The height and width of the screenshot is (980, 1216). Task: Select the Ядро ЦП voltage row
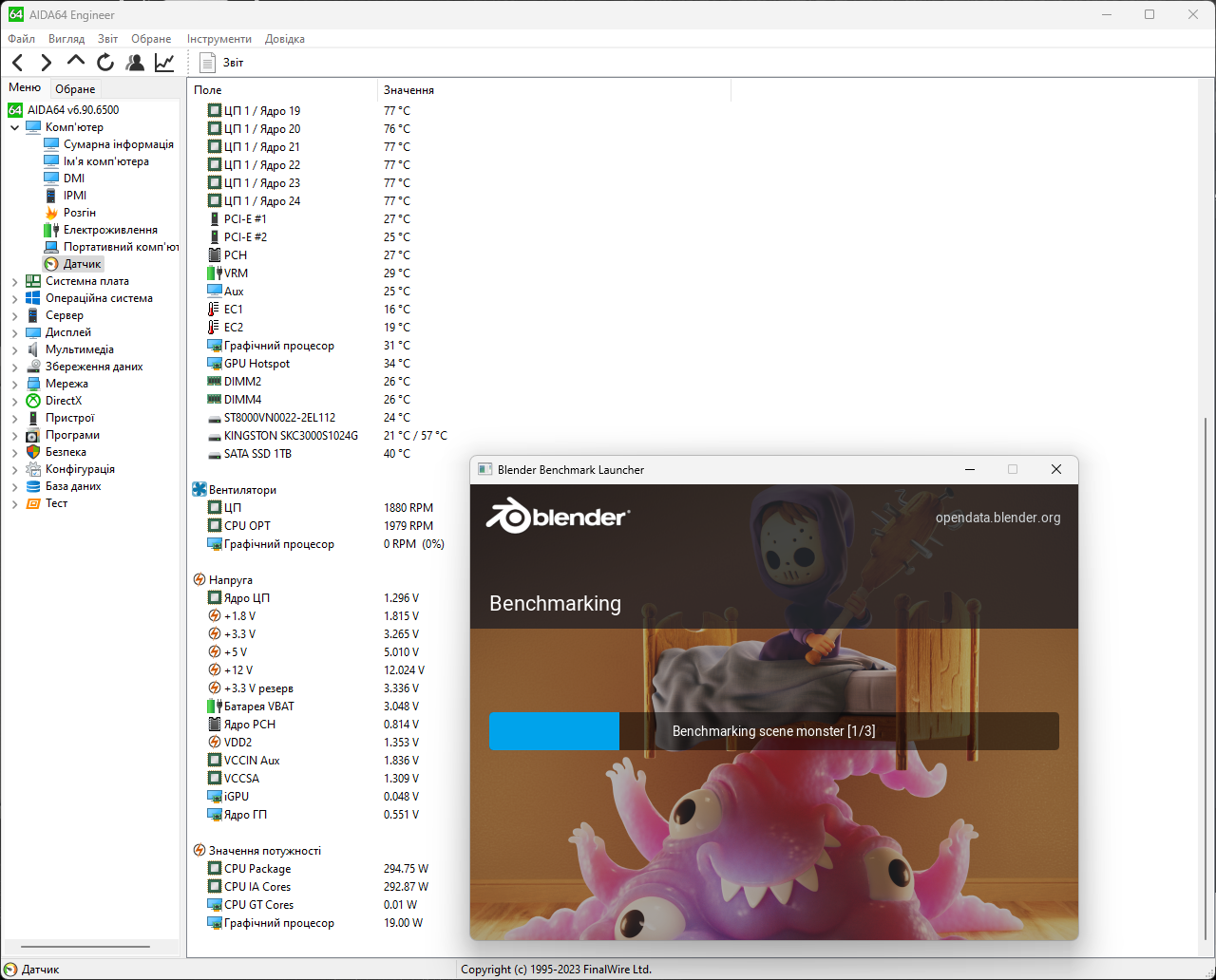coord(313,598)
